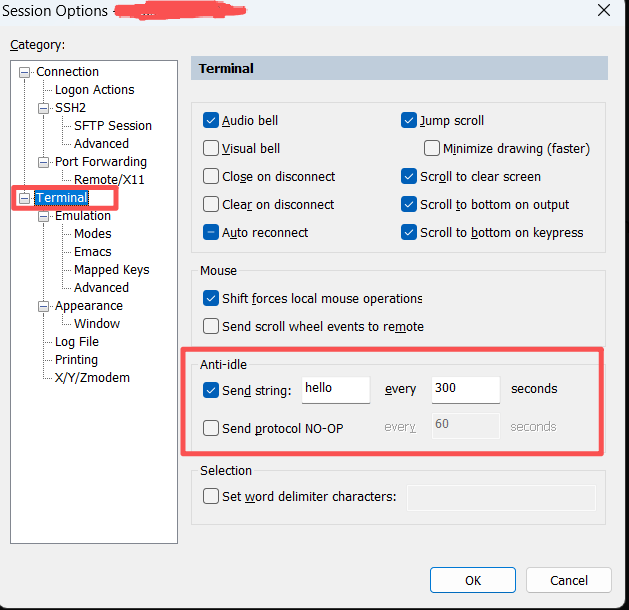Enable Visual bell option
This screenshot has width=629, height=610.
pos(211,149)
